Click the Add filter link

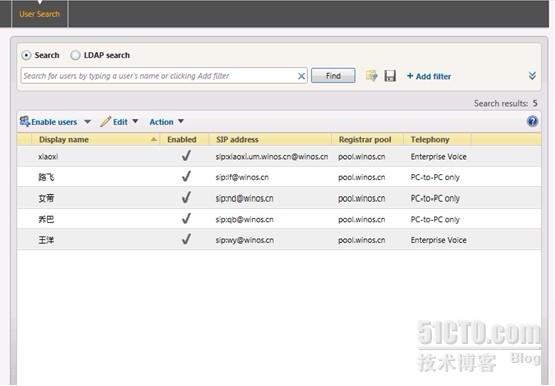click(429, 76)
